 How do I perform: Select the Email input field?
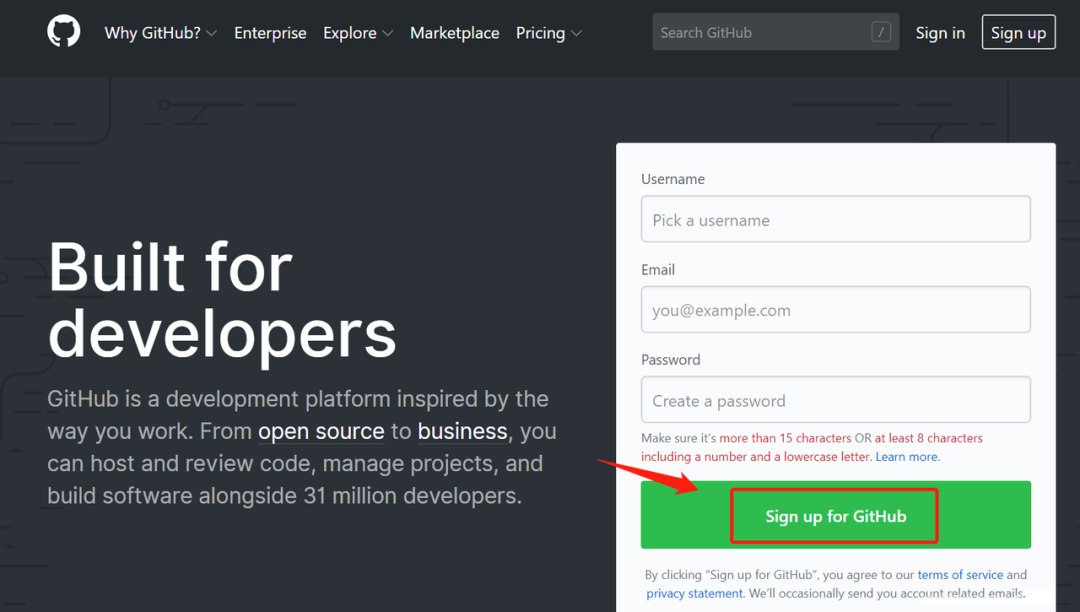[835, 310]
